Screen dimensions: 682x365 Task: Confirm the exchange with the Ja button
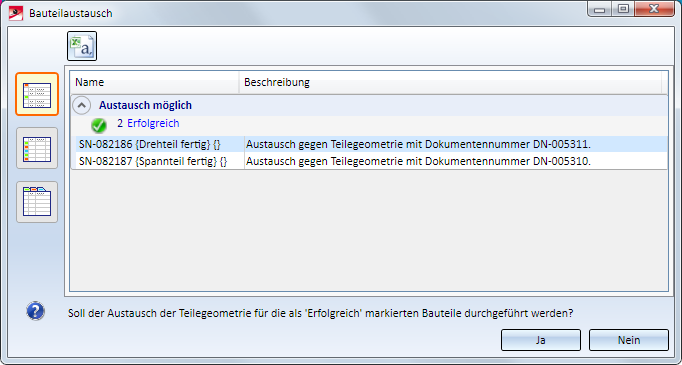[x=541, y=340]
